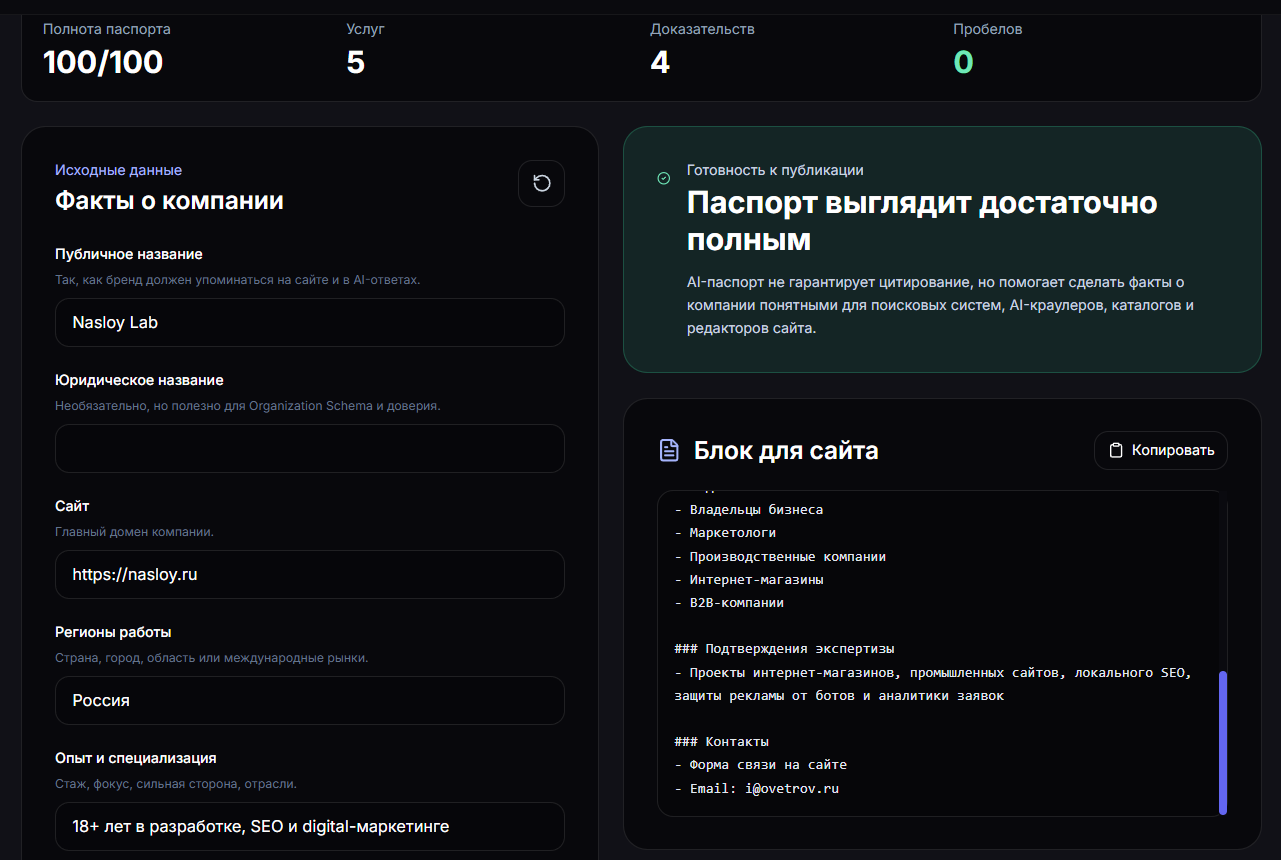Click the line '- Владельцы бизнеса'

pos(749,509)
